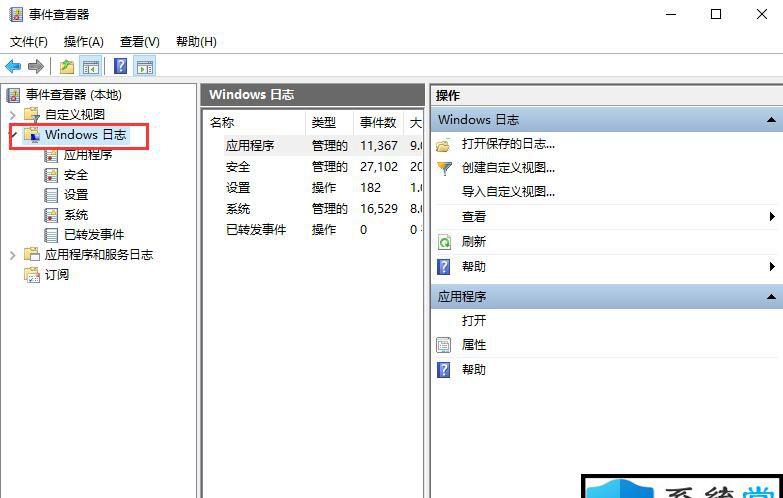
Task: Click the 安全 log icon in tree
Action: tap(51, 175)
